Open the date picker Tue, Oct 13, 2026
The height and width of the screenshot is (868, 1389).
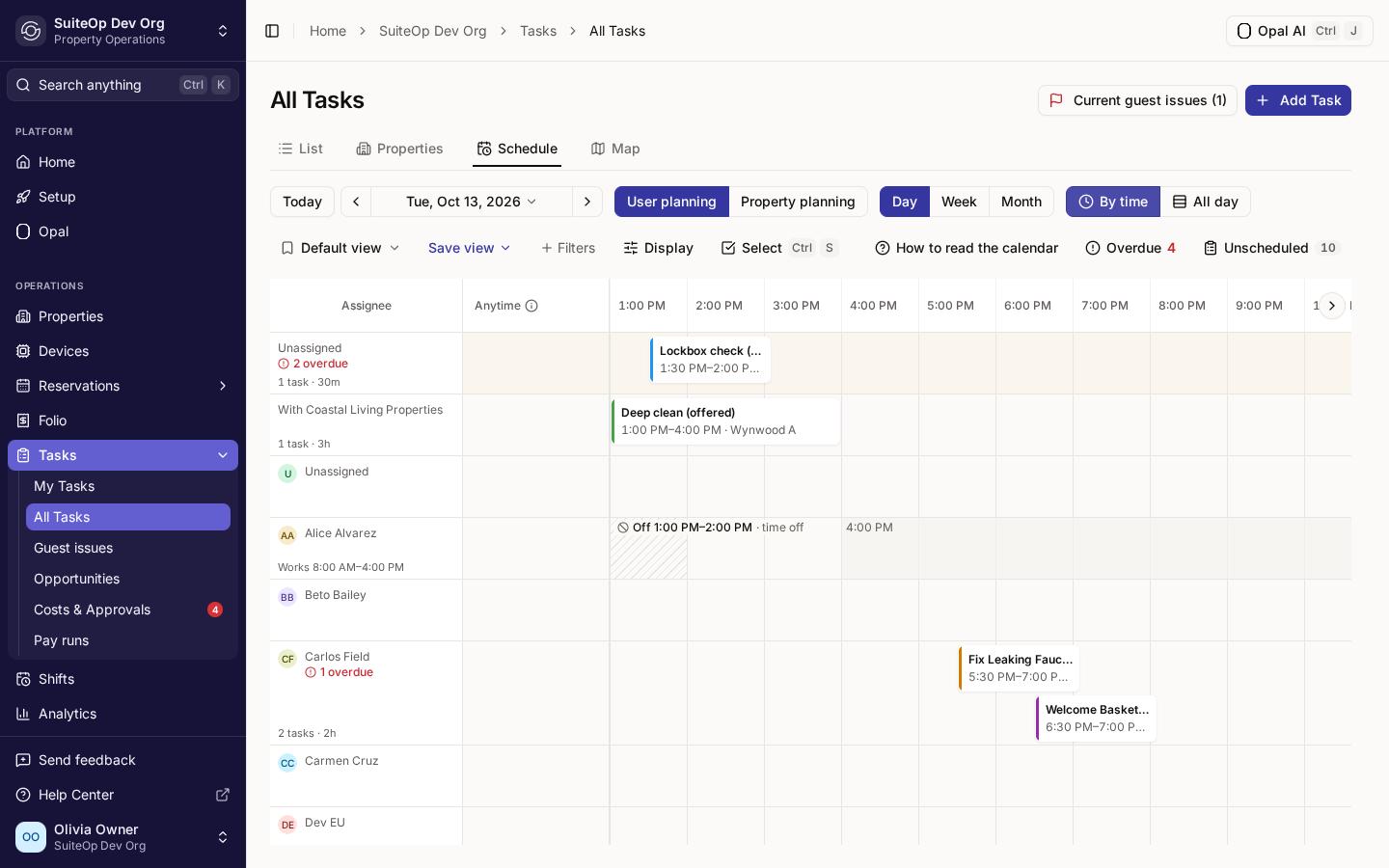[x=472, y=202]
